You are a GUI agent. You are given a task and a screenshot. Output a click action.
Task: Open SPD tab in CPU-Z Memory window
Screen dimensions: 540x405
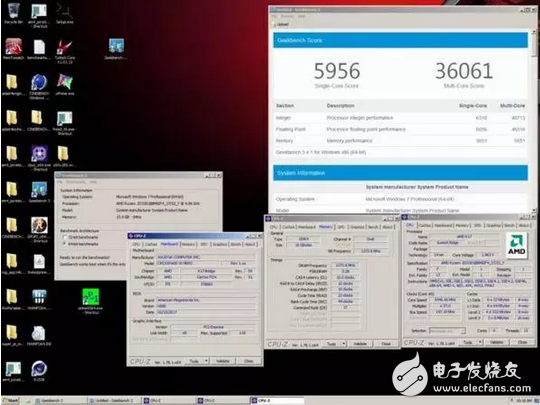(x=341, y=227)
